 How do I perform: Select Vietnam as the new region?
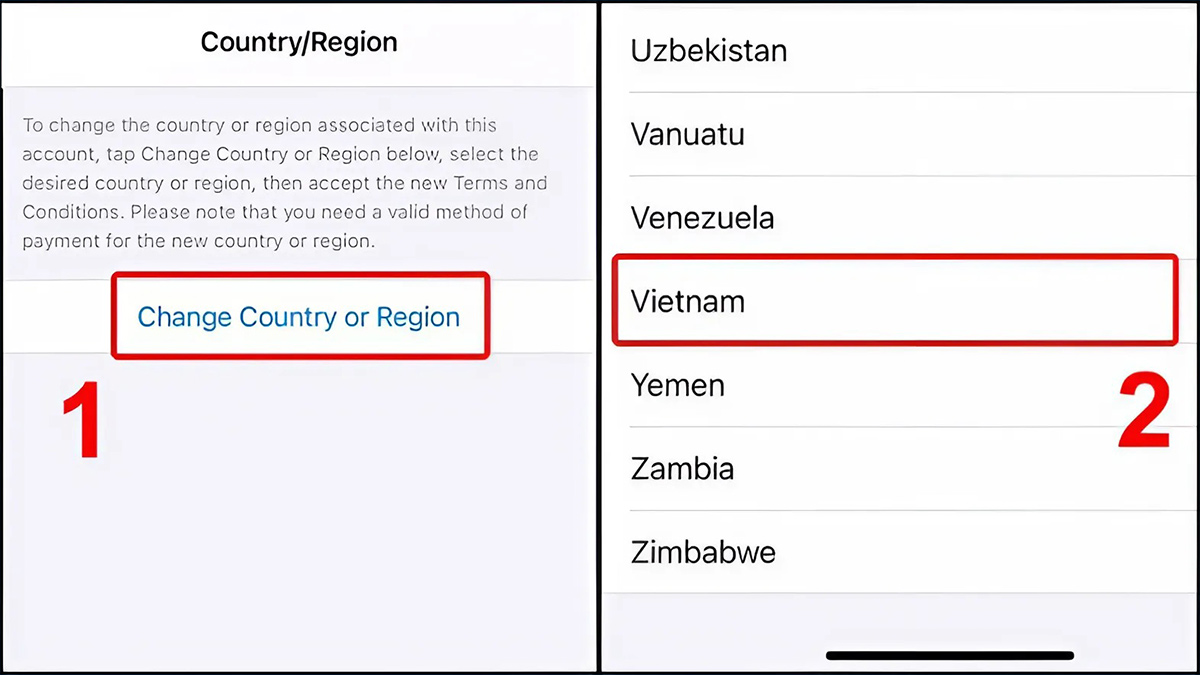pos(688,301)
